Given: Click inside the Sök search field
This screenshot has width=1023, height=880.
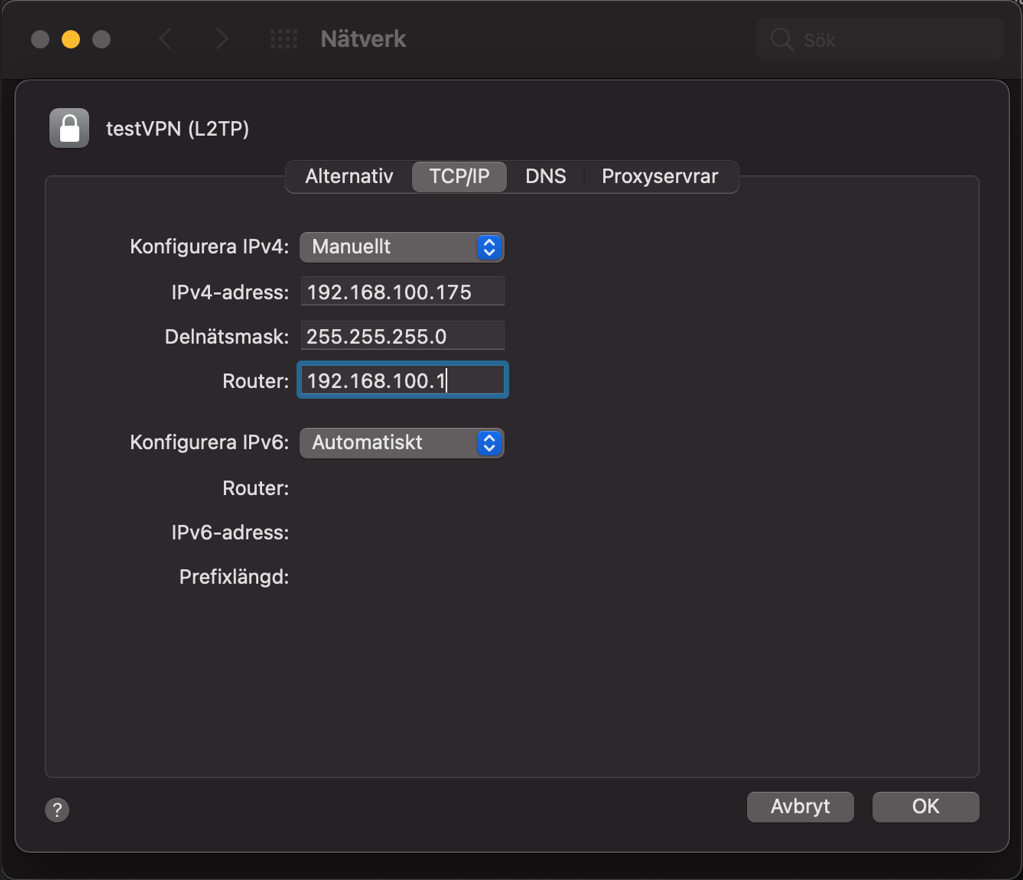Looking at the screenshot, I should [880, 38].
